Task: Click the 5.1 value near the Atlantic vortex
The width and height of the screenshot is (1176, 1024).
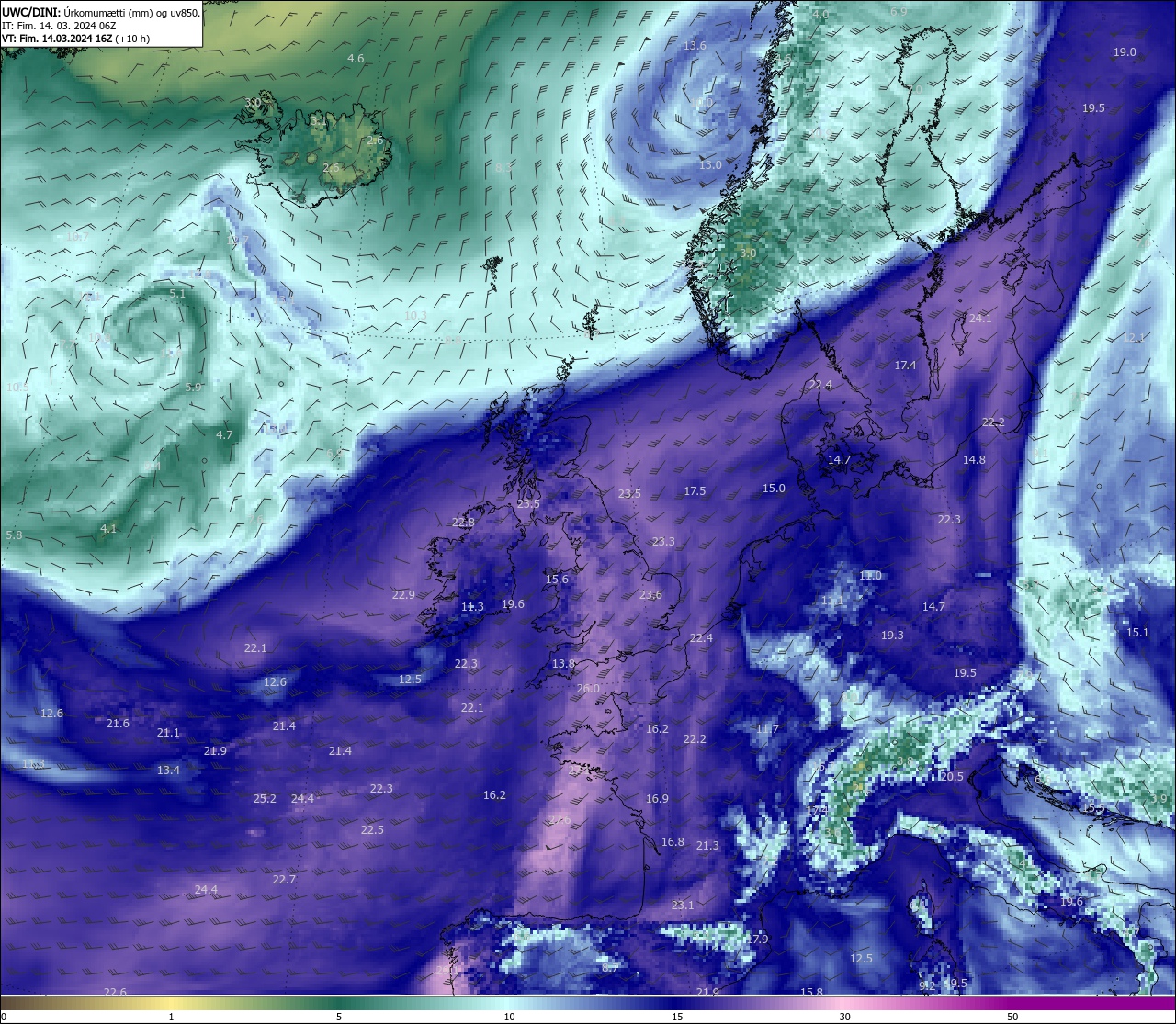Action: 177,293
